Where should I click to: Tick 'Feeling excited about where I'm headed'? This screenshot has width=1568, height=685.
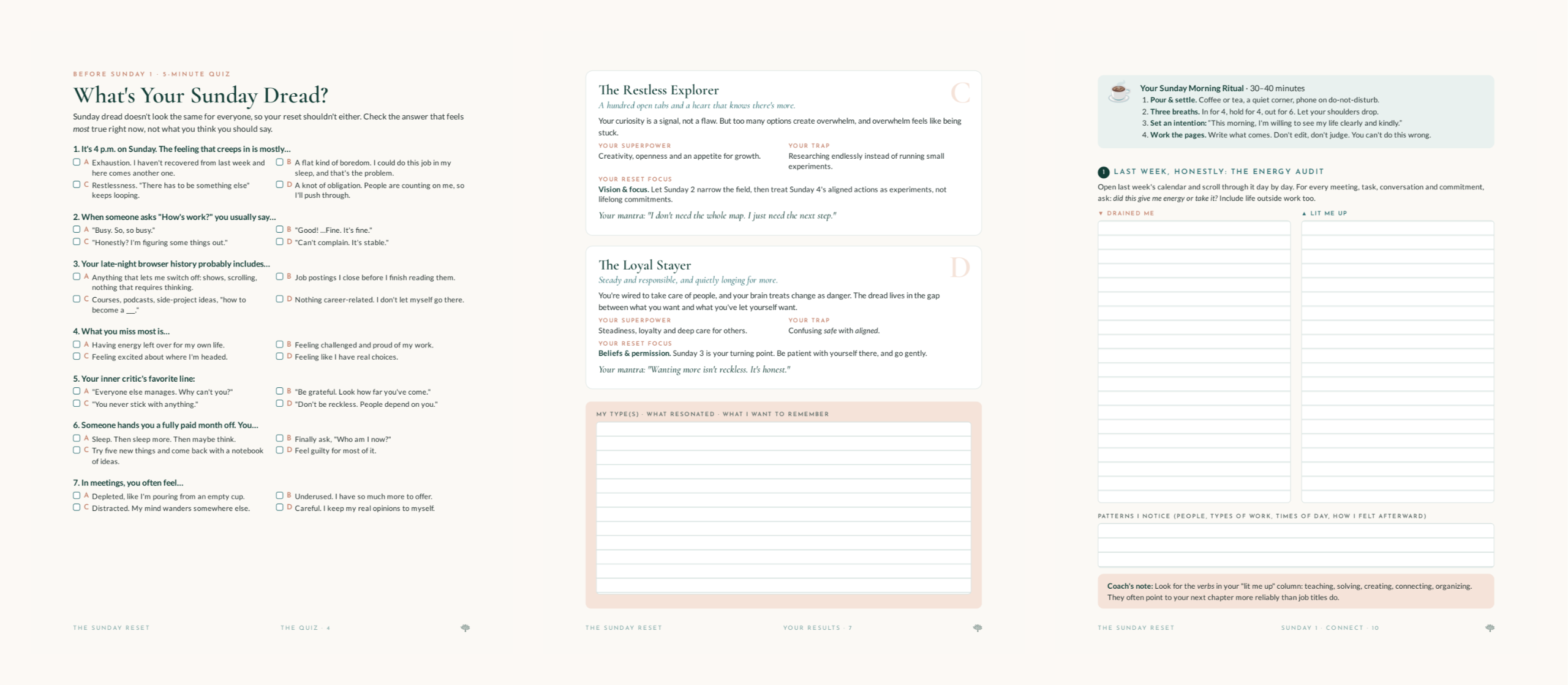(77, 356)
